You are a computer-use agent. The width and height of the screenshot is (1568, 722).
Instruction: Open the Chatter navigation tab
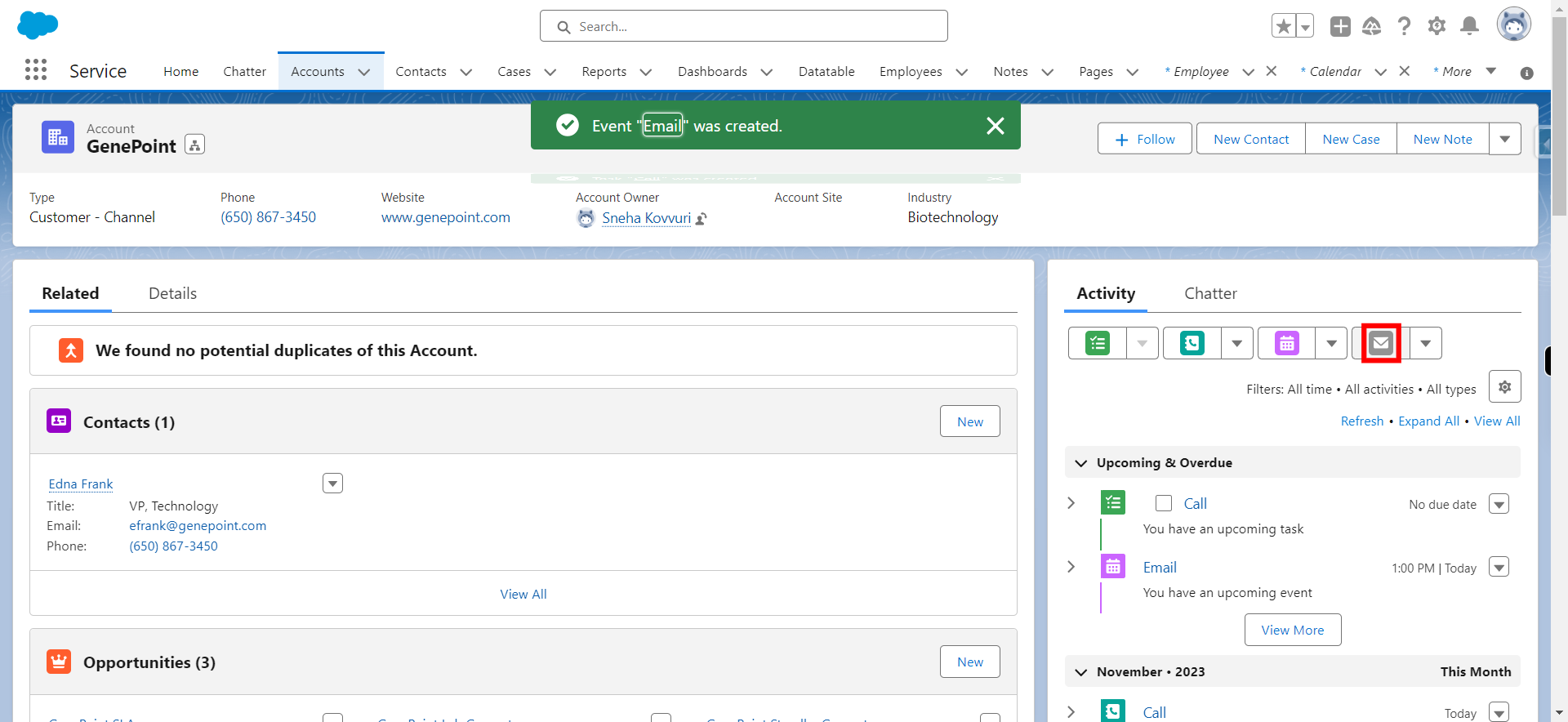(245, 72)
